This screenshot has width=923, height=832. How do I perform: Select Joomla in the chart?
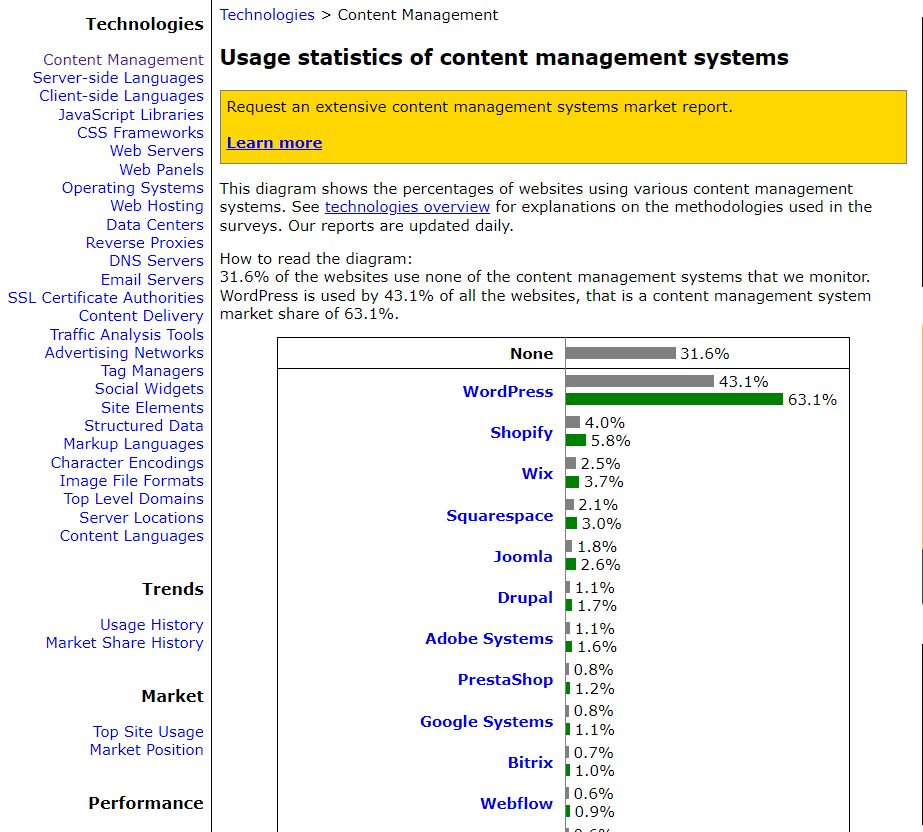pos(523,557)
